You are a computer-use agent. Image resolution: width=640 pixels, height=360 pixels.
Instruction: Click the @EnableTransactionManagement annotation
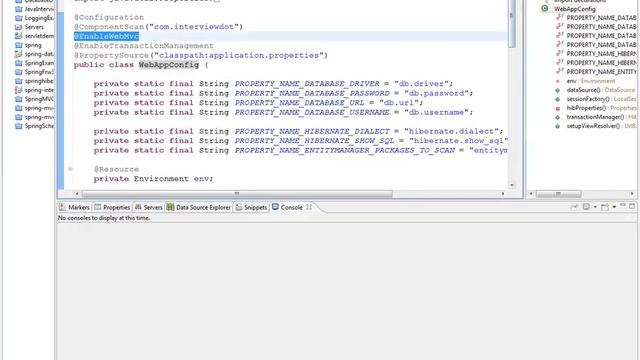(x=144, y=46)
